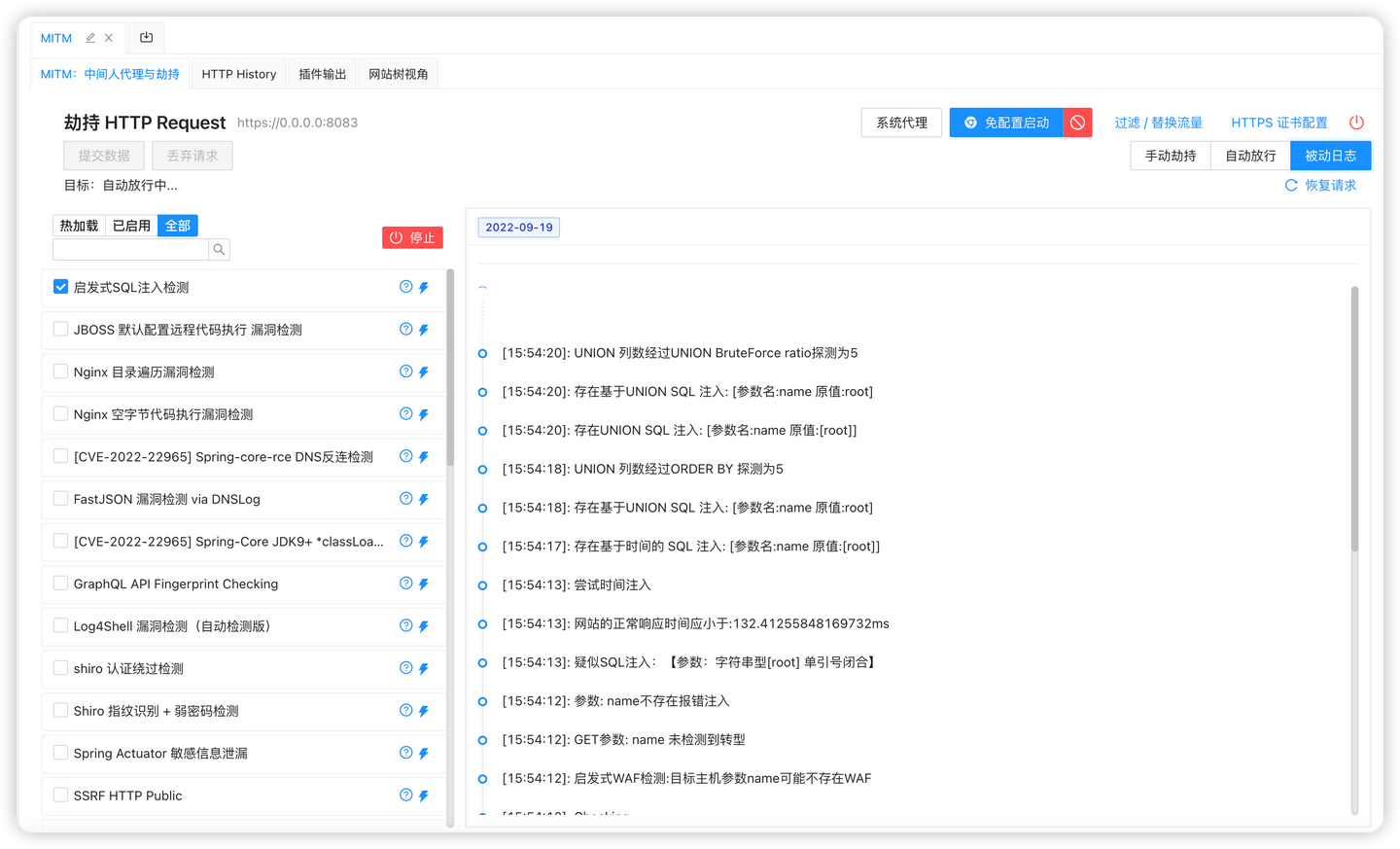
Task: Click the red stop-chrome icon button
Action: click(1077, 123)
